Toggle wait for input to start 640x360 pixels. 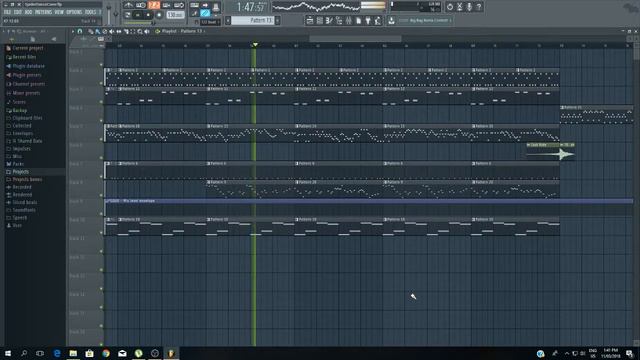point(141,5)
